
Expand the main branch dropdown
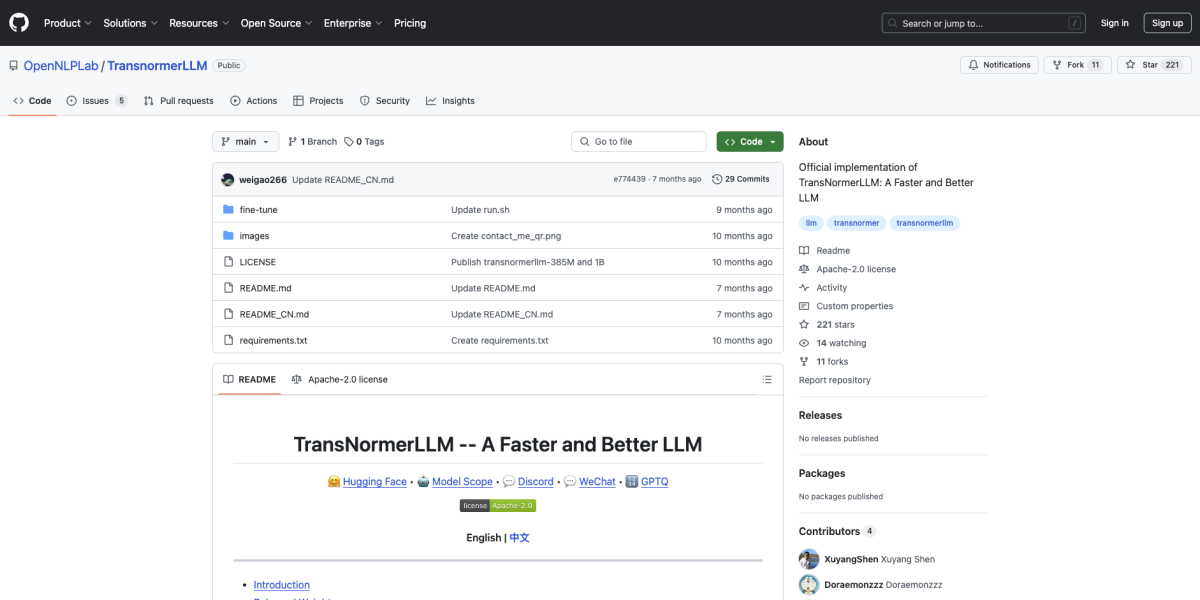[x=245, y=142]
